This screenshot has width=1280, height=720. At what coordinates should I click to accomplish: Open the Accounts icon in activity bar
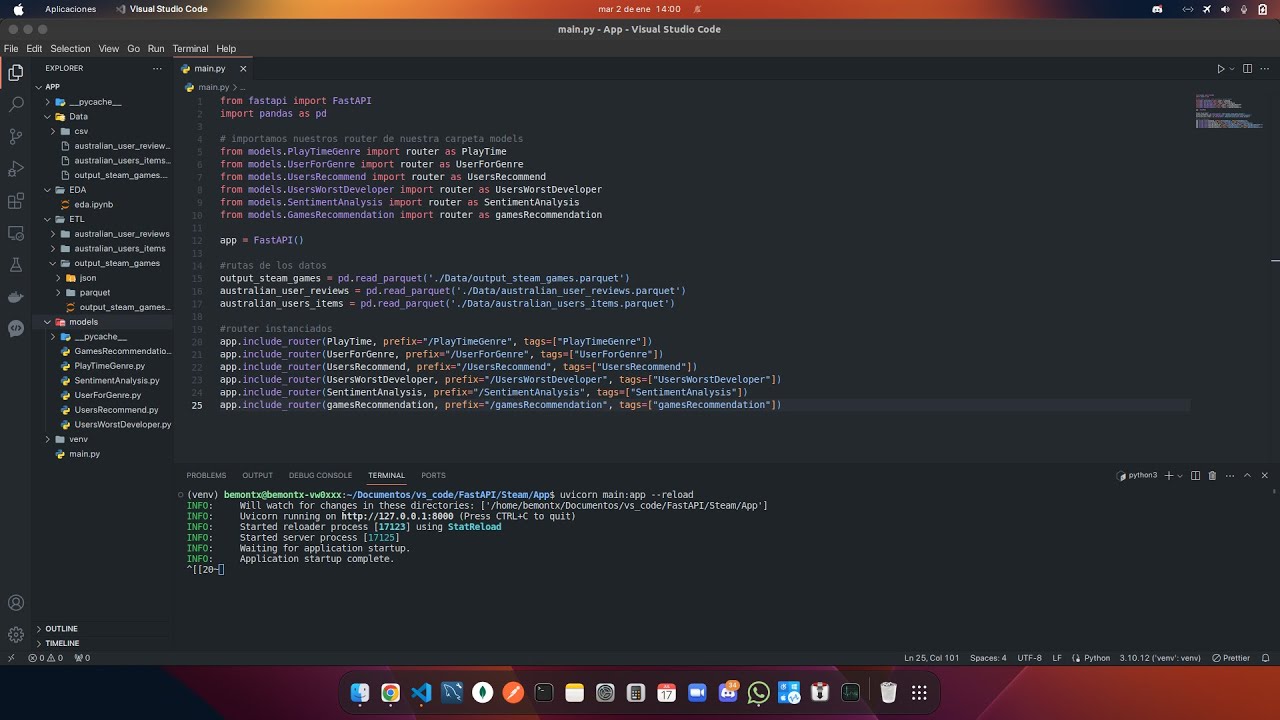point(16,603)
